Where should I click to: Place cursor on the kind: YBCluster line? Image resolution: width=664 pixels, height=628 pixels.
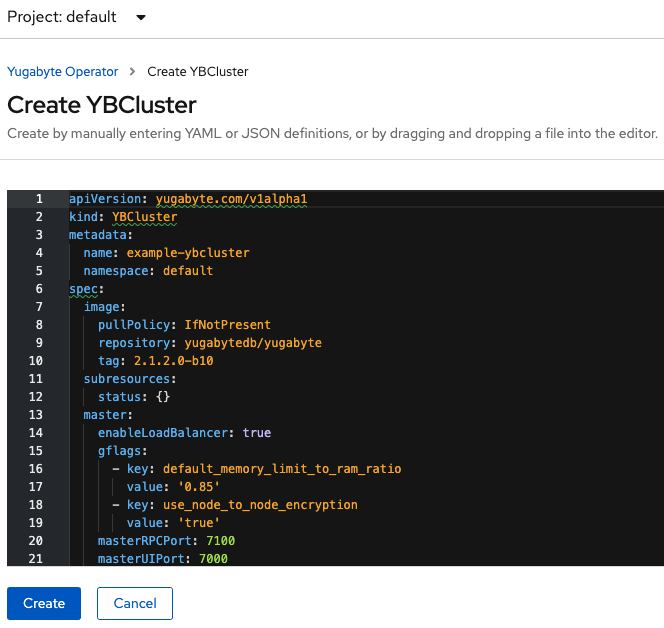[123, 217]
